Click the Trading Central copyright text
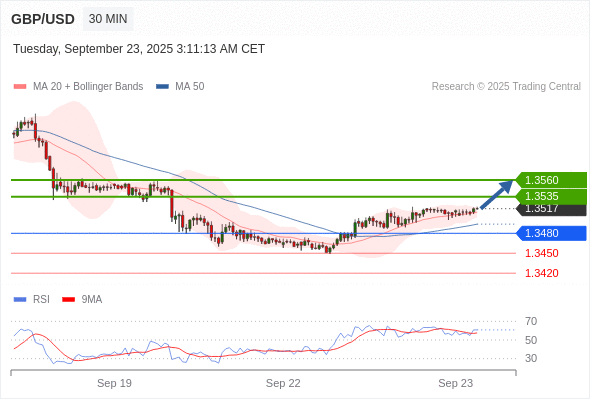 (x=506, y=87)
